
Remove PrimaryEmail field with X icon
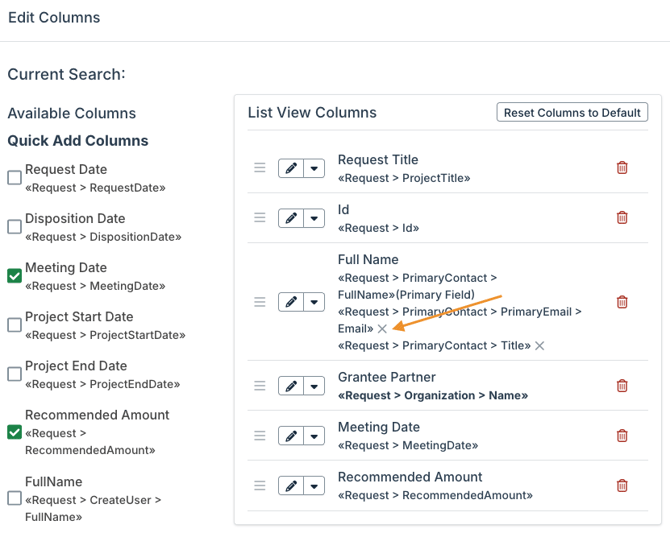382,329
